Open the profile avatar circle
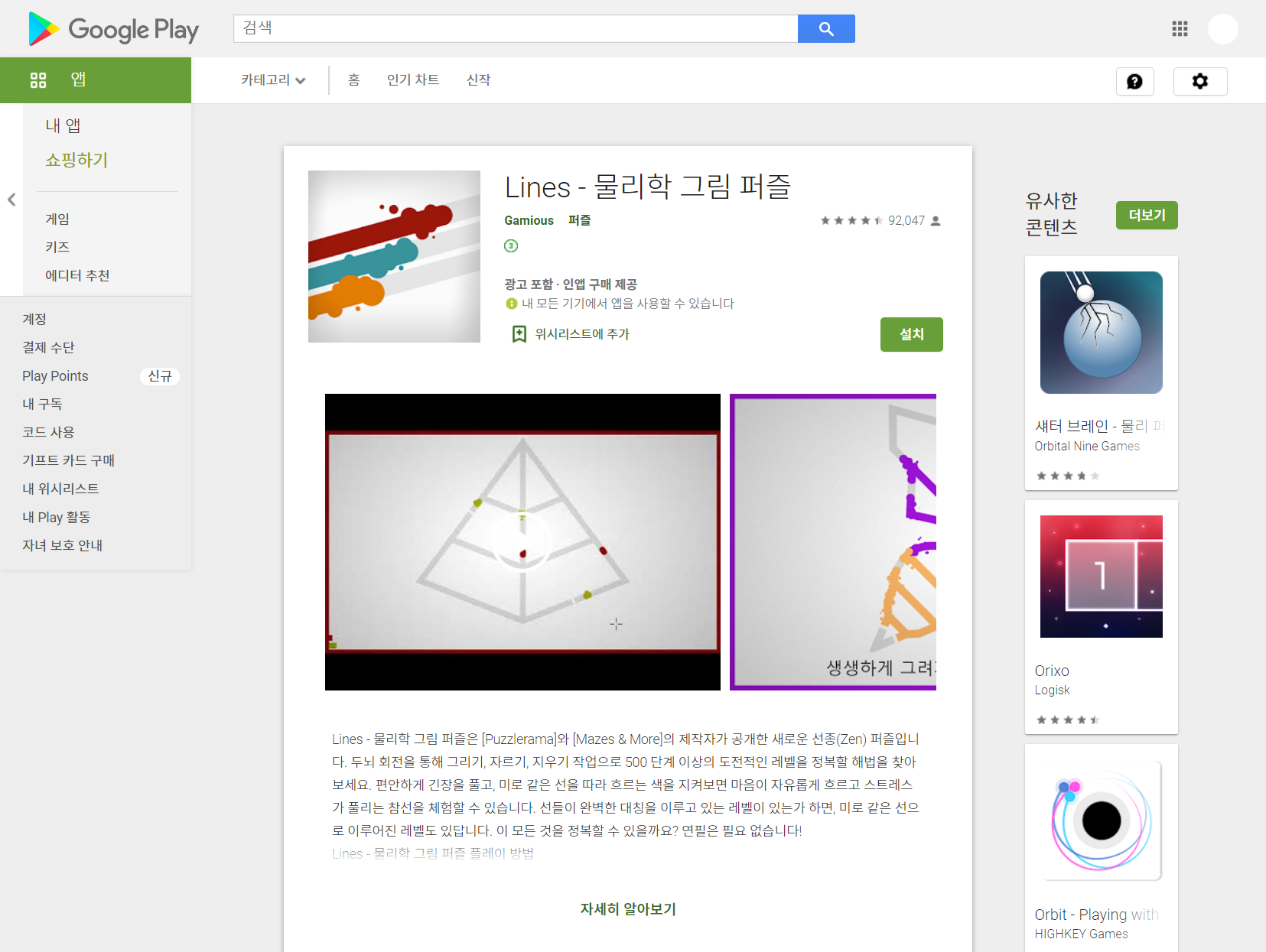The width and height of the screenshot is (1266, 952). 1222,29
